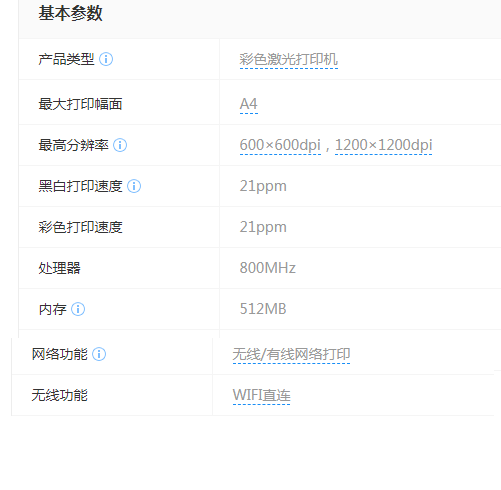Click the 最高分辨率 label
Screen dimensions: 501x490
73,145
